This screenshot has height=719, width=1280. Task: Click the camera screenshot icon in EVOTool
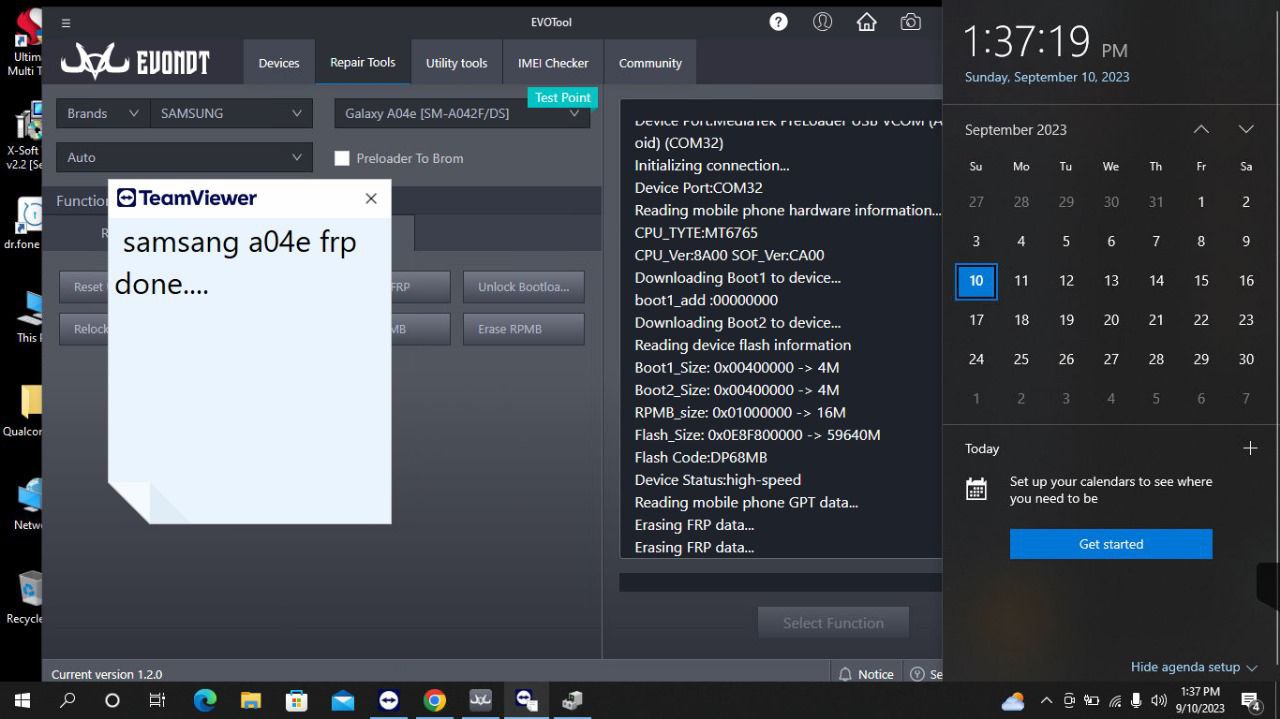910,22
